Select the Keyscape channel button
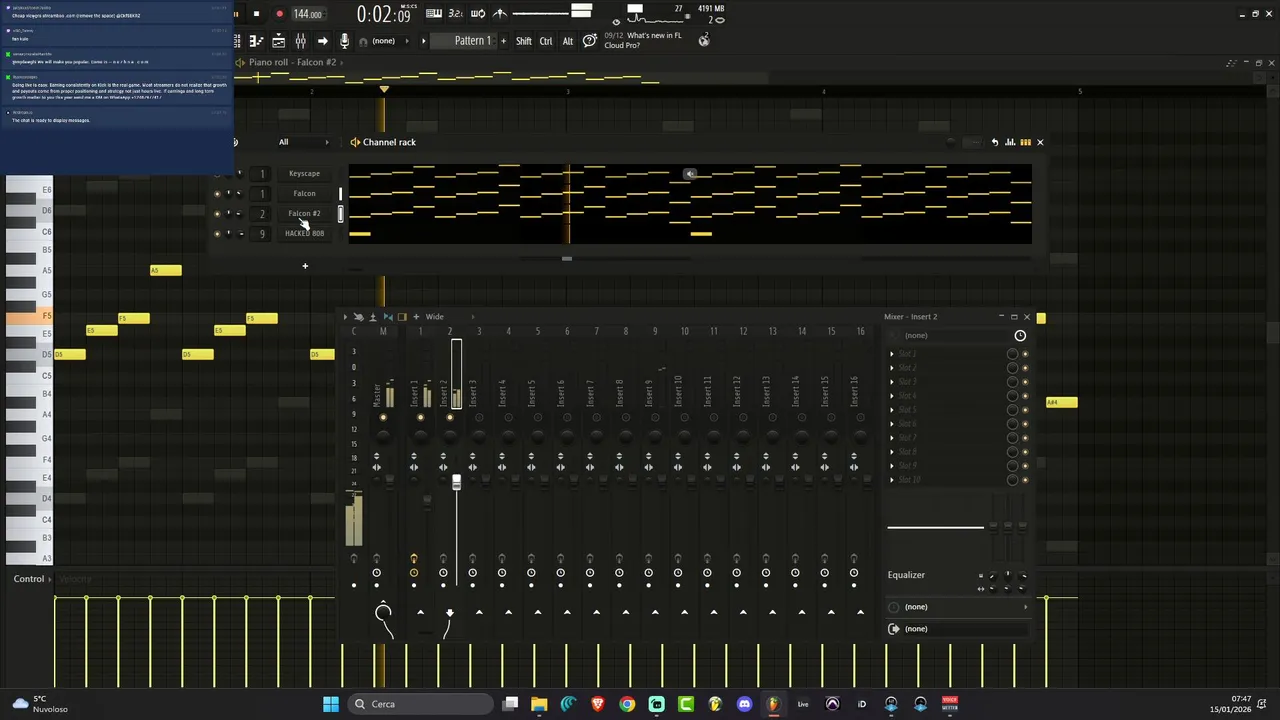 (x=304, y=174)
